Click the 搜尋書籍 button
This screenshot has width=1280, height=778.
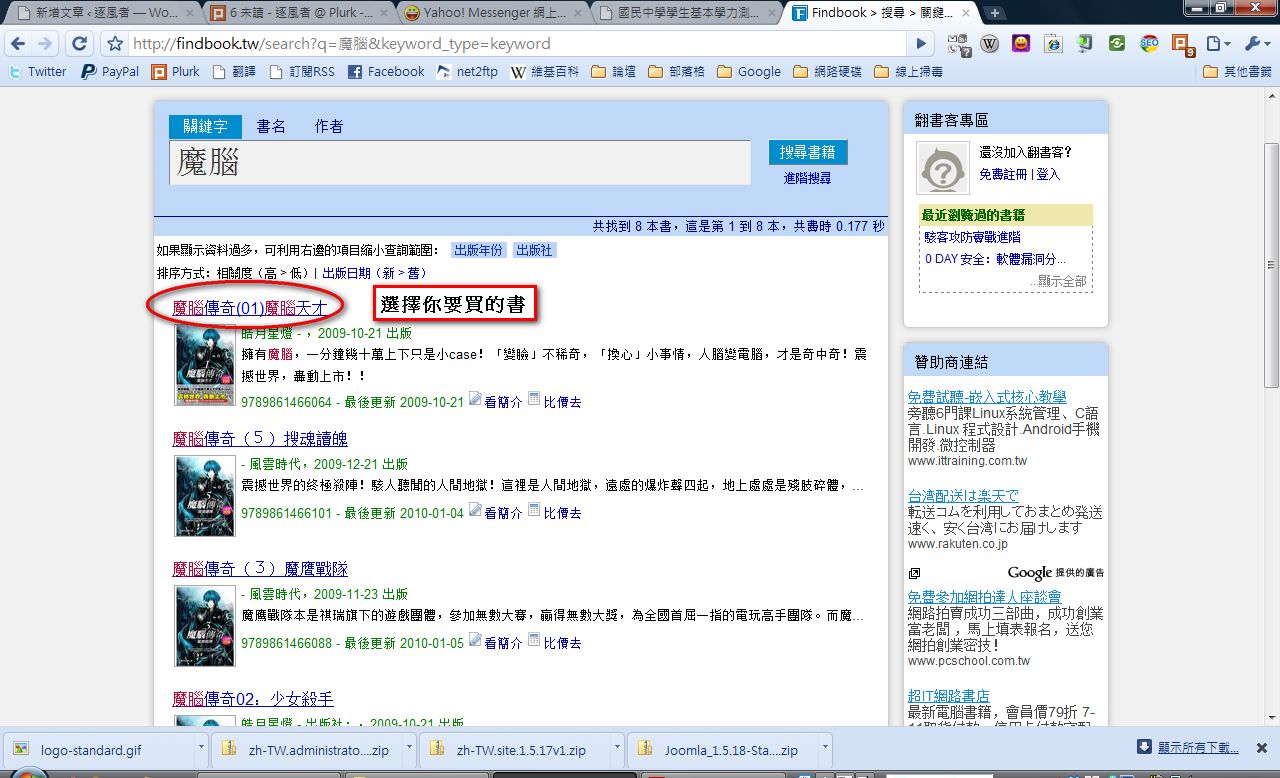(x=808, y=152)
